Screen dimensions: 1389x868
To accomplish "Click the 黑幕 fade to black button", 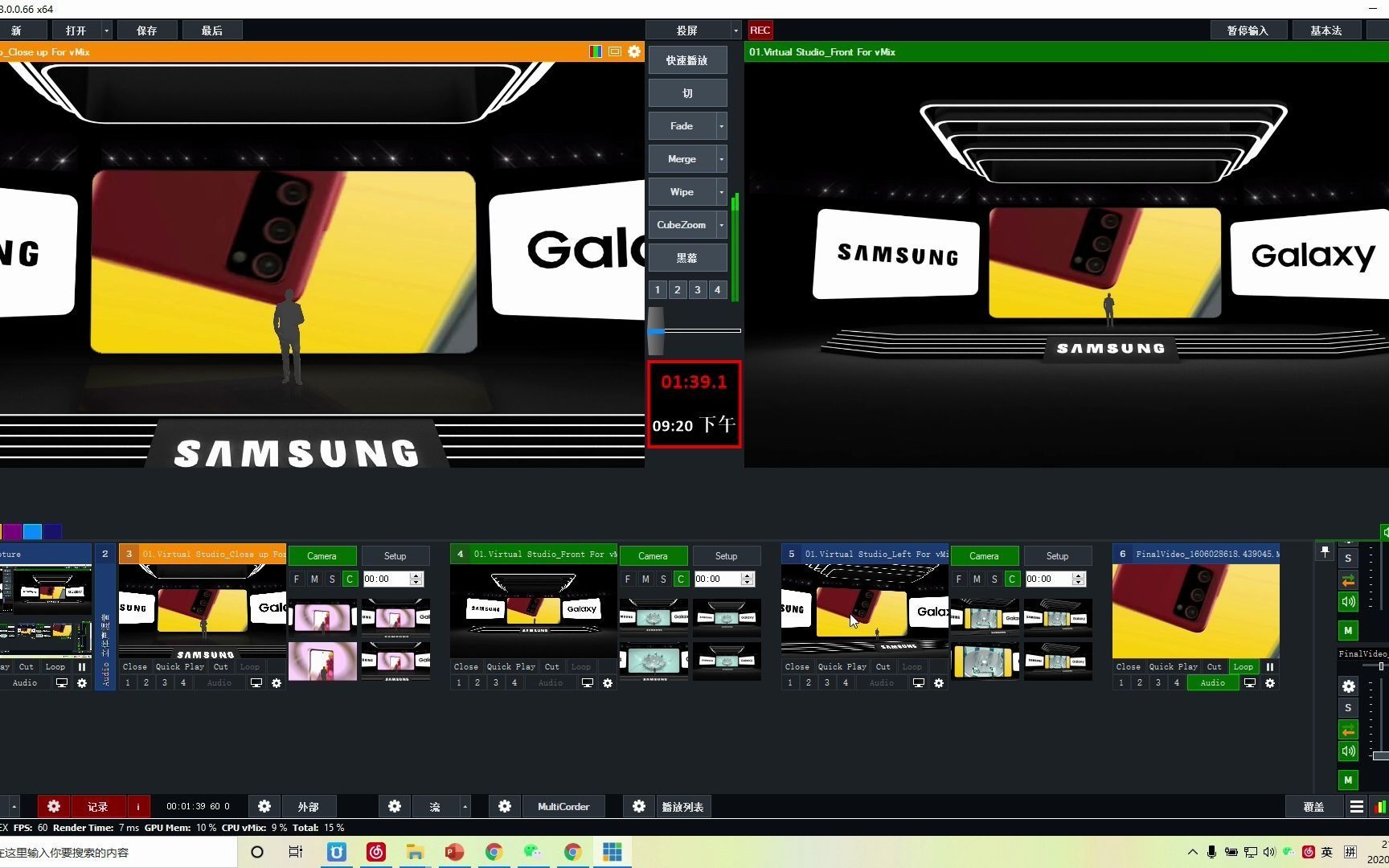I will click(x=687, y=258).
